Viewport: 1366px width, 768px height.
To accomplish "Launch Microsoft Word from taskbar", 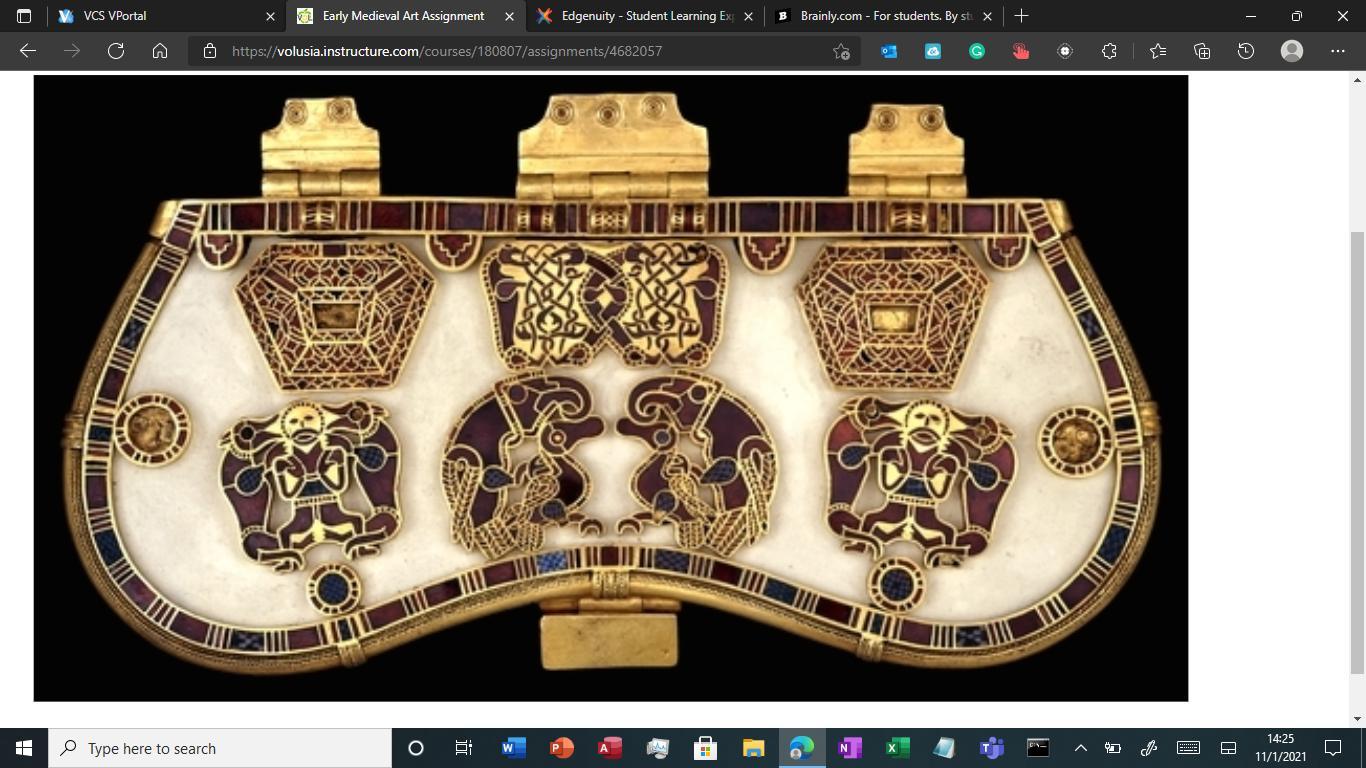I will coord(513,748).
